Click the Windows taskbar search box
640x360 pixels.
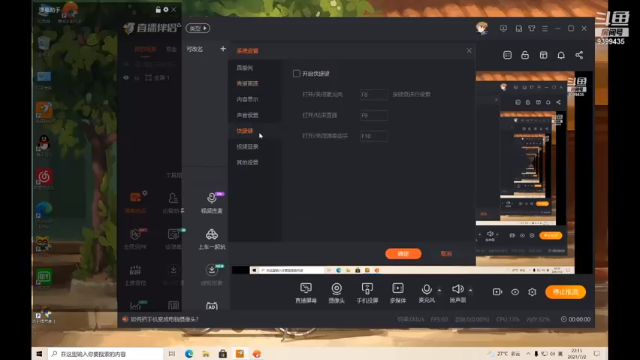click(x=105, y=354)
